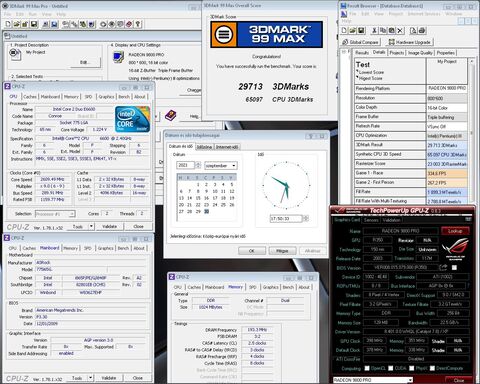Click Validate button in upper CPU-Z
Screen dimensions: 480x384
(x=109, y=226)
